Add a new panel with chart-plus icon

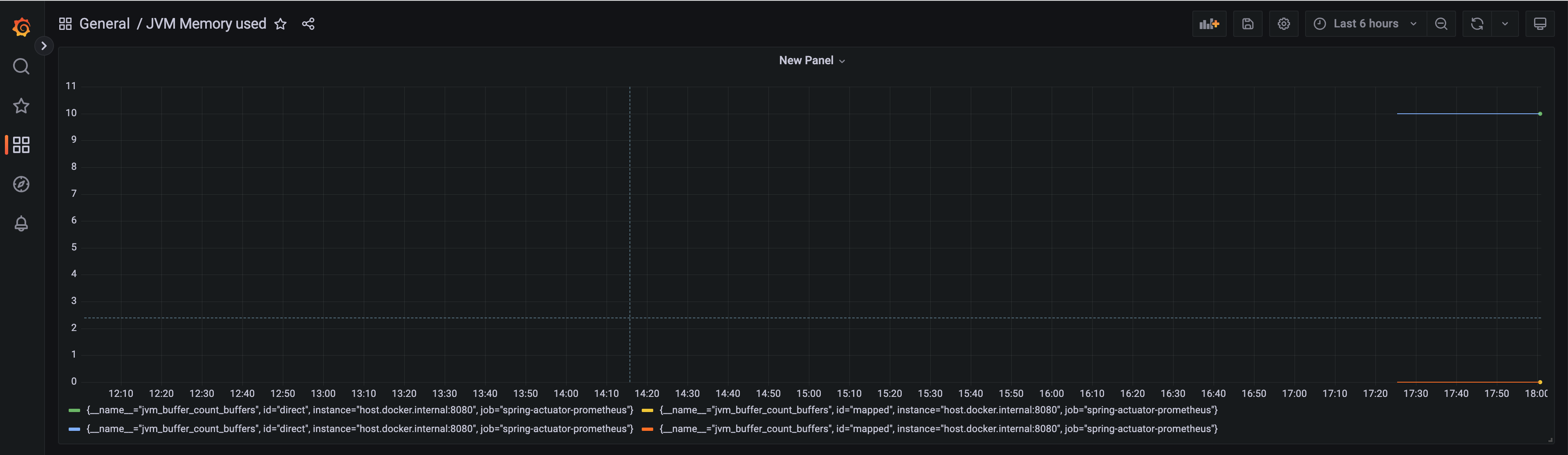coord(1209,24)
